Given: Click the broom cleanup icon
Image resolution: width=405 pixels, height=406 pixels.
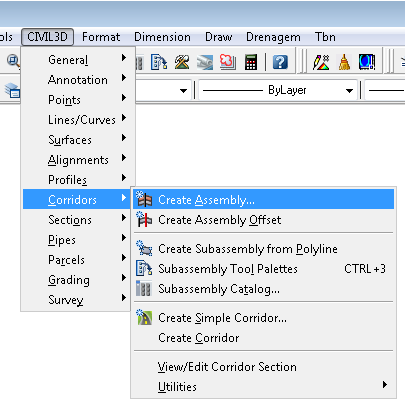Looking at the screenshot, I should pyautogui.click(x=344, y=62).
